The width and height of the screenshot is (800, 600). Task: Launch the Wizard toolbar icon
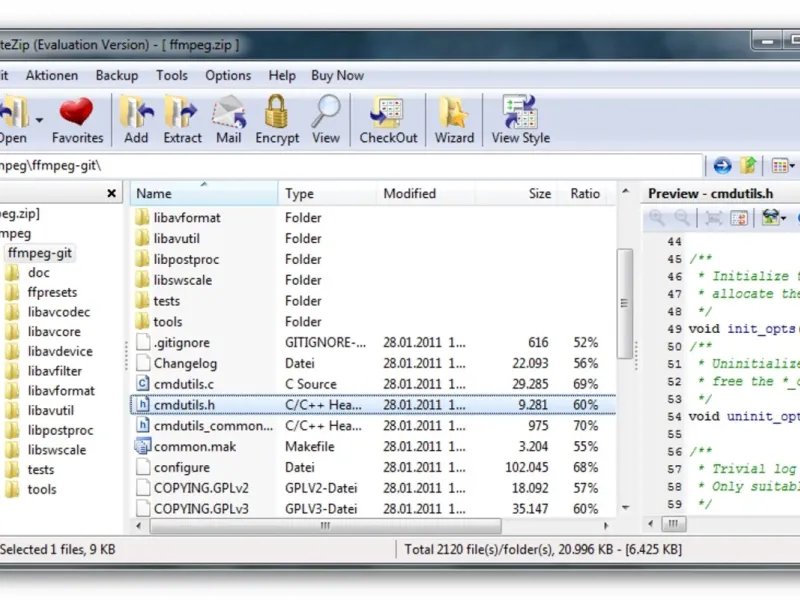(454, 111)
